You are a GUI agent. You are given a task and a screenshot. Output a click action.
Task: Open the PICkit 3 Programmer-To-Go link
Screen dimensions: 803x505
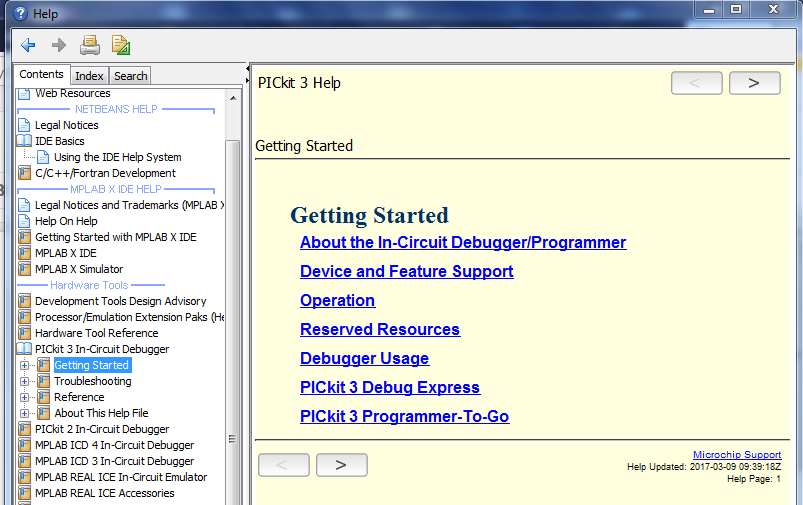point(405,416)
